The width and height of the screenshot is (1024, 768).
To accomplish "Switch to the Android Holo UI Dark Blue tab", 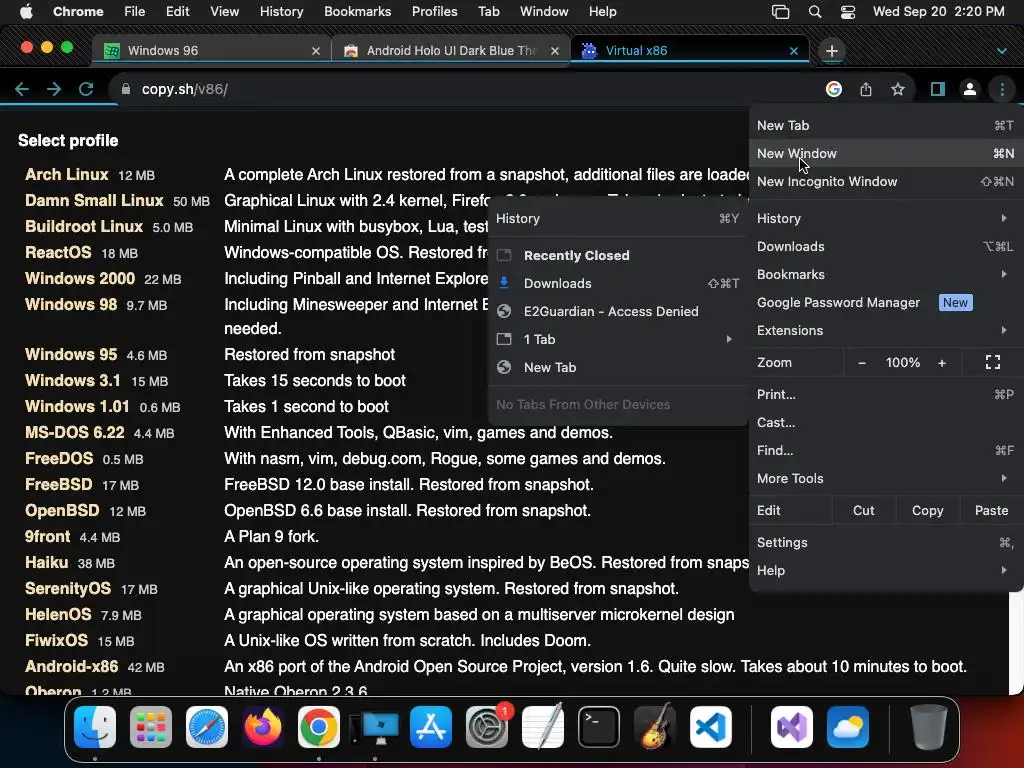I will (x=450, y=50).
